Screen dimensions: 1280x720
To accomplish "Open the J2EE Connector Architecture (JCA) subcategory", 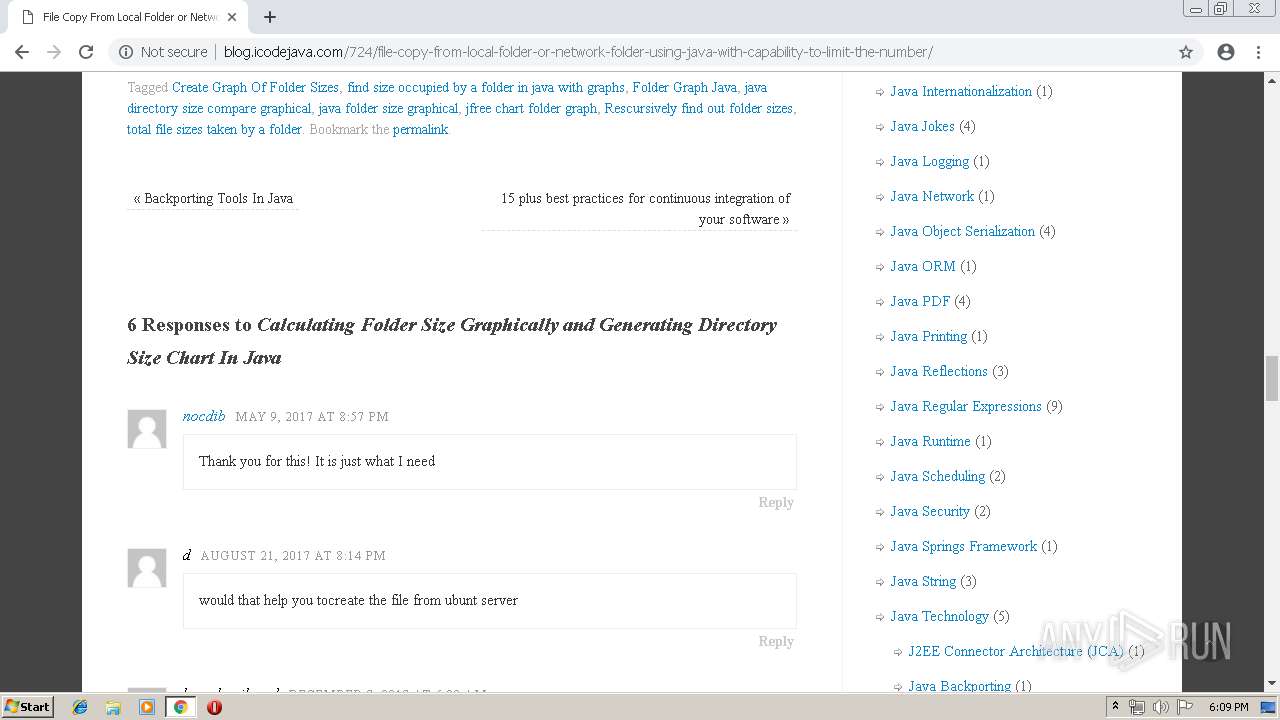I will tap(1016, 651).
